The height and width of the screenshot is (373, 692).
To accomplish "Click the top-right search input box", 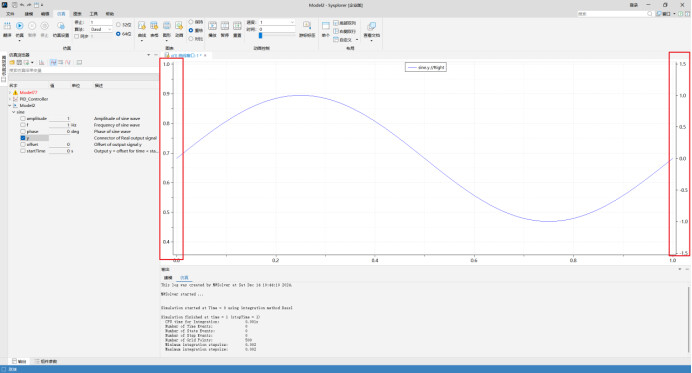I will pos(616,14).
